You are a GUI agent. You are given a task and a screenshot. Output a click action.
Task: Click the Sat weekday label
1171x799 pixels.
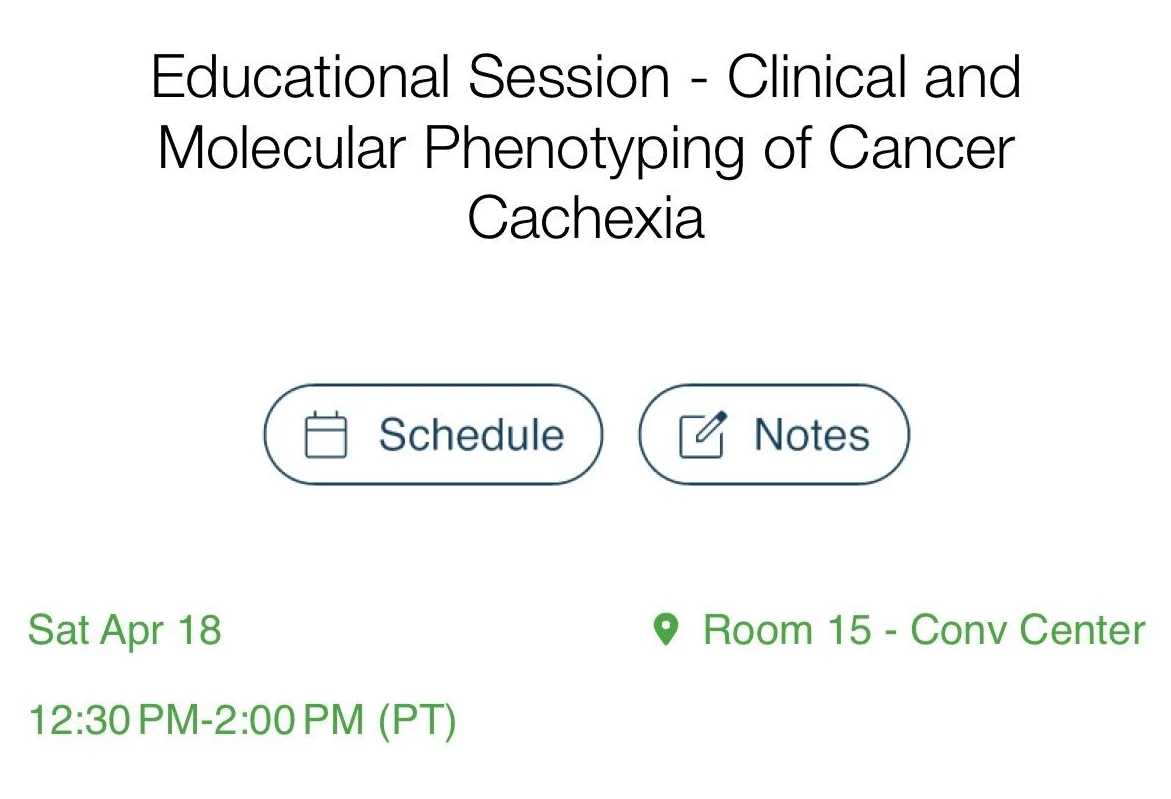58,631
